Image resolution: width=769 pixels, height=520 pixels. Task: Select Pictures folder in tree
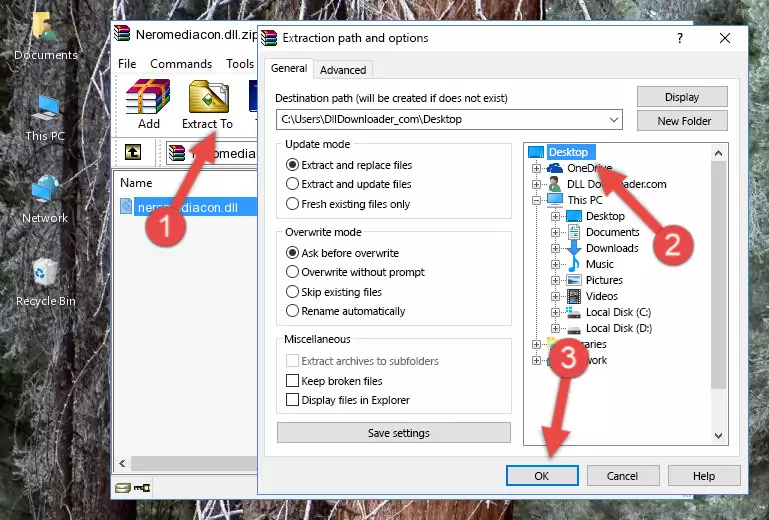[604, 280]
